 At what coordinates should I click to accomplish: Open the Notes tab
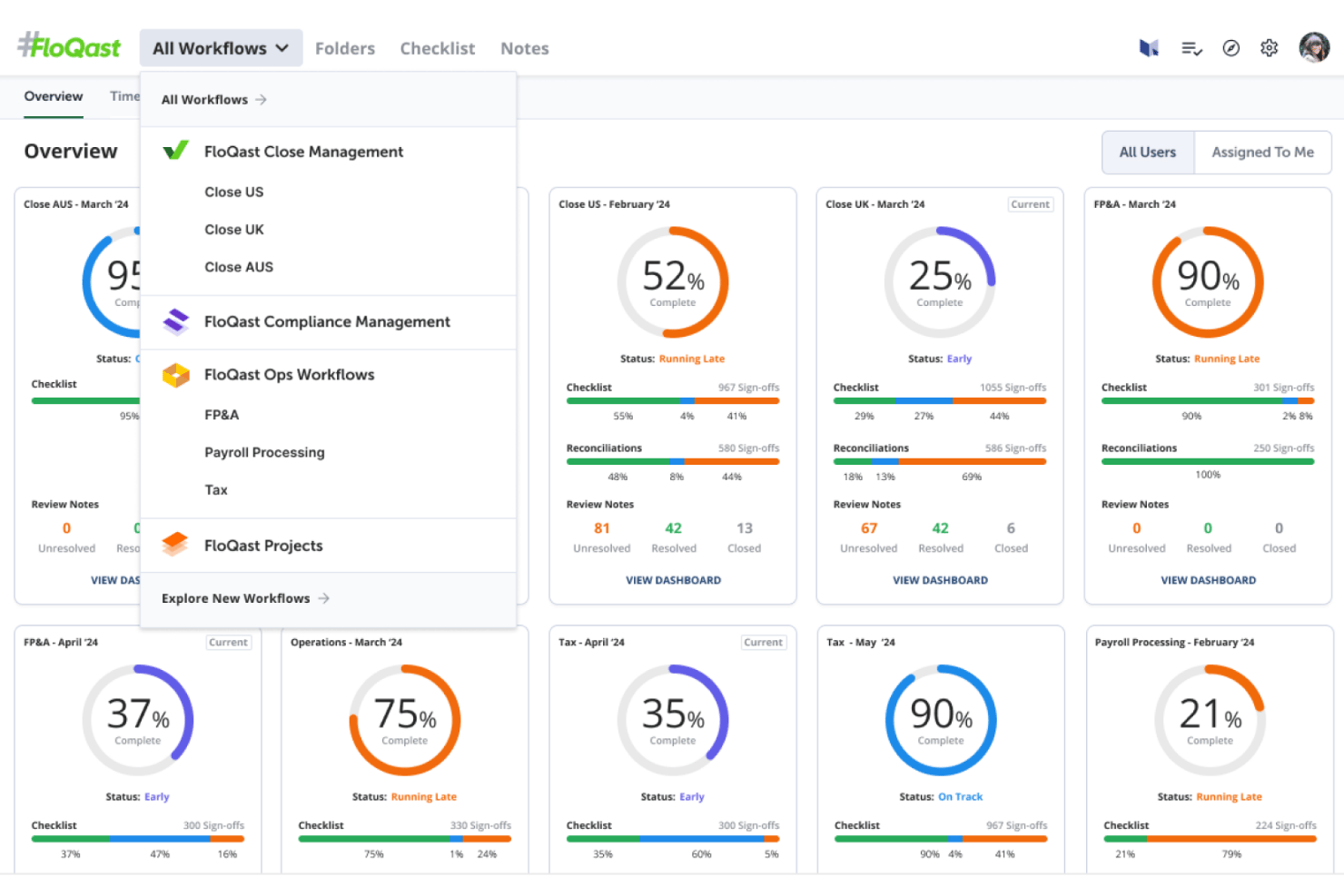pyautogui.click(x=525, y=48)
